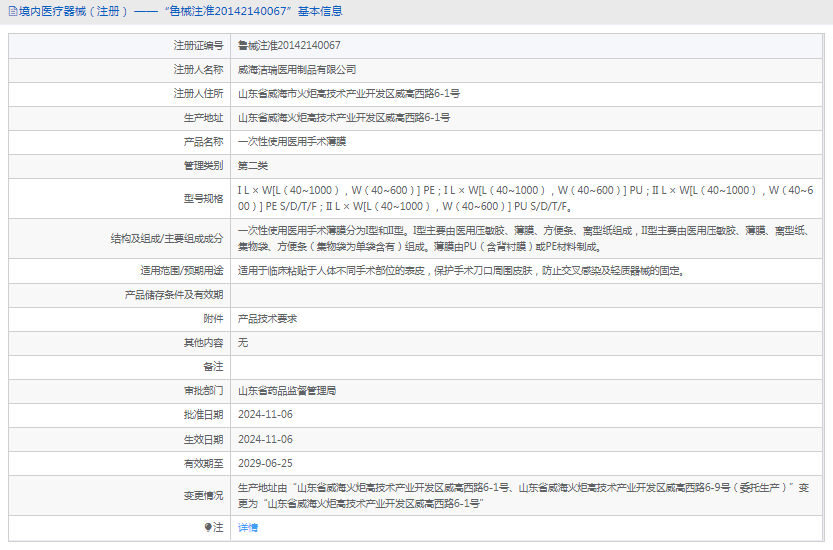The height and width of the screenshot is (550, 833).
Task: Select attachment value 产品技术要求
Action: click(x=267, y=319)
